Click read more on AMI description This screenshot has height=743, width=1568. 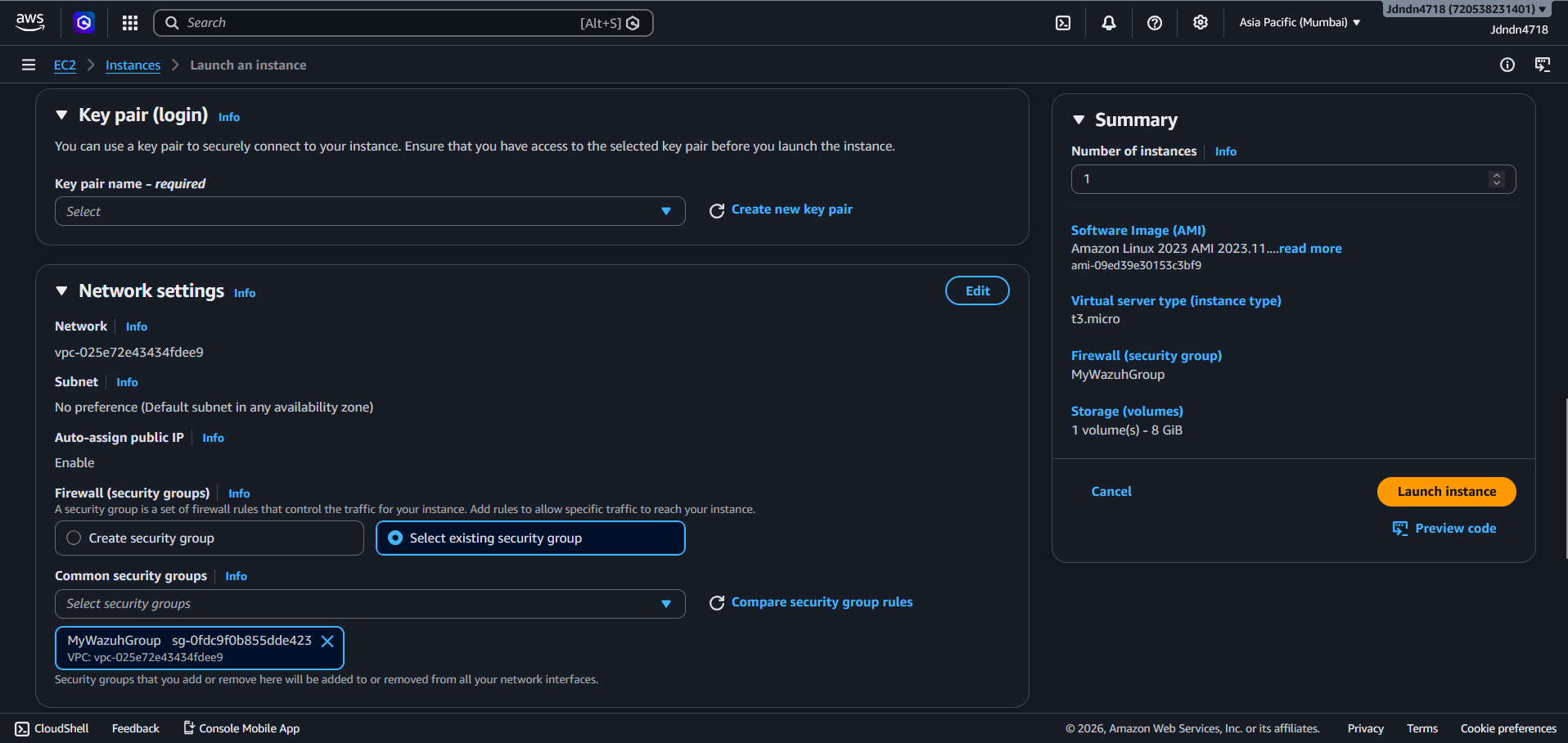pos(1310,249)
